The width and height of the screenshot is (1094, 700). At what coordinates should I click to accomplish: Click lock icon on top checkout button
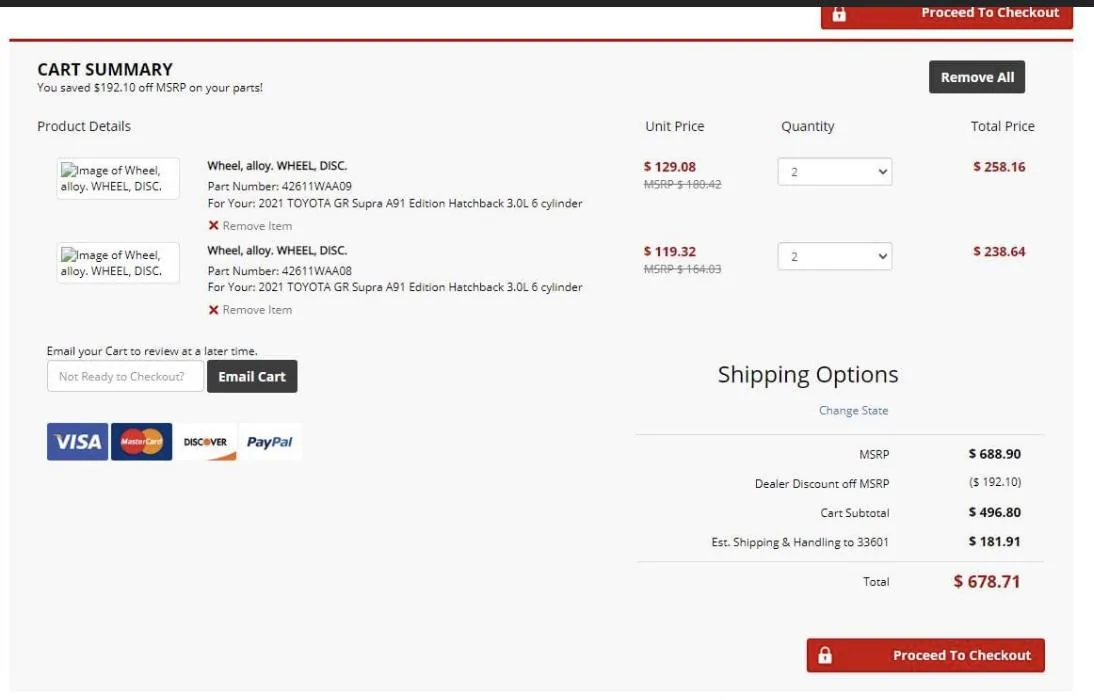click(x=839, y=13)
